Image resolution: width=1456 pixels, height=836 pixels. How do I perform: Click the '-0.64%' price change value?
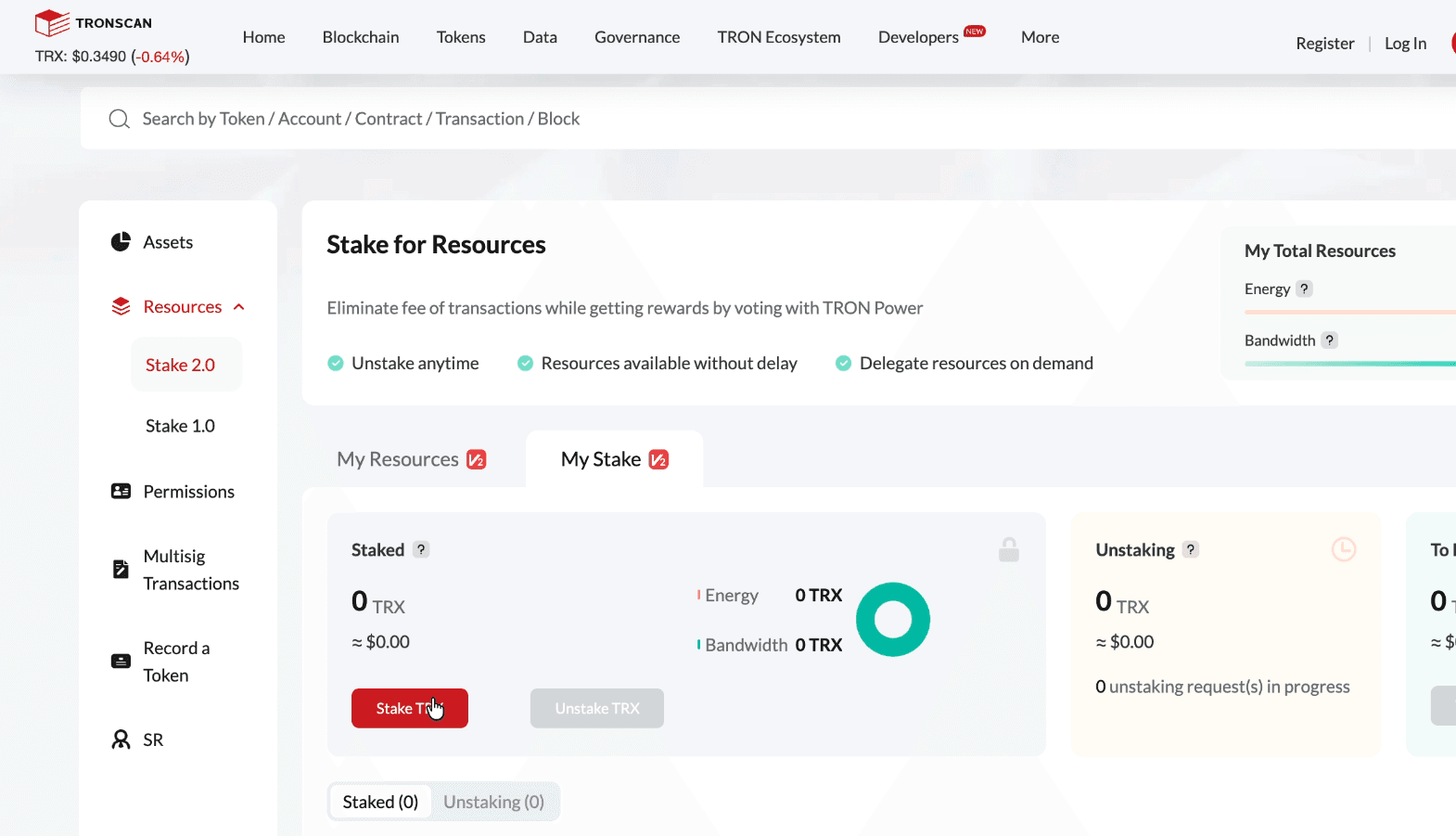pyautogui.click(x=160, y=57)
